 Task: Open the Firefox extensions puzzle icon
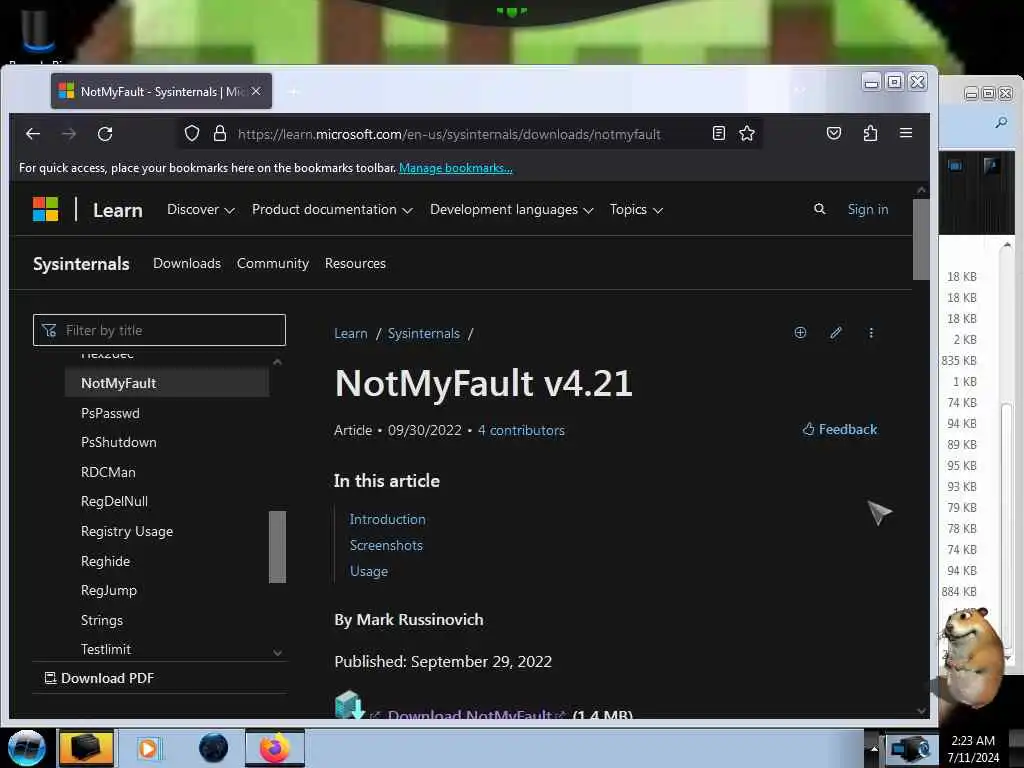pos(870,133)
